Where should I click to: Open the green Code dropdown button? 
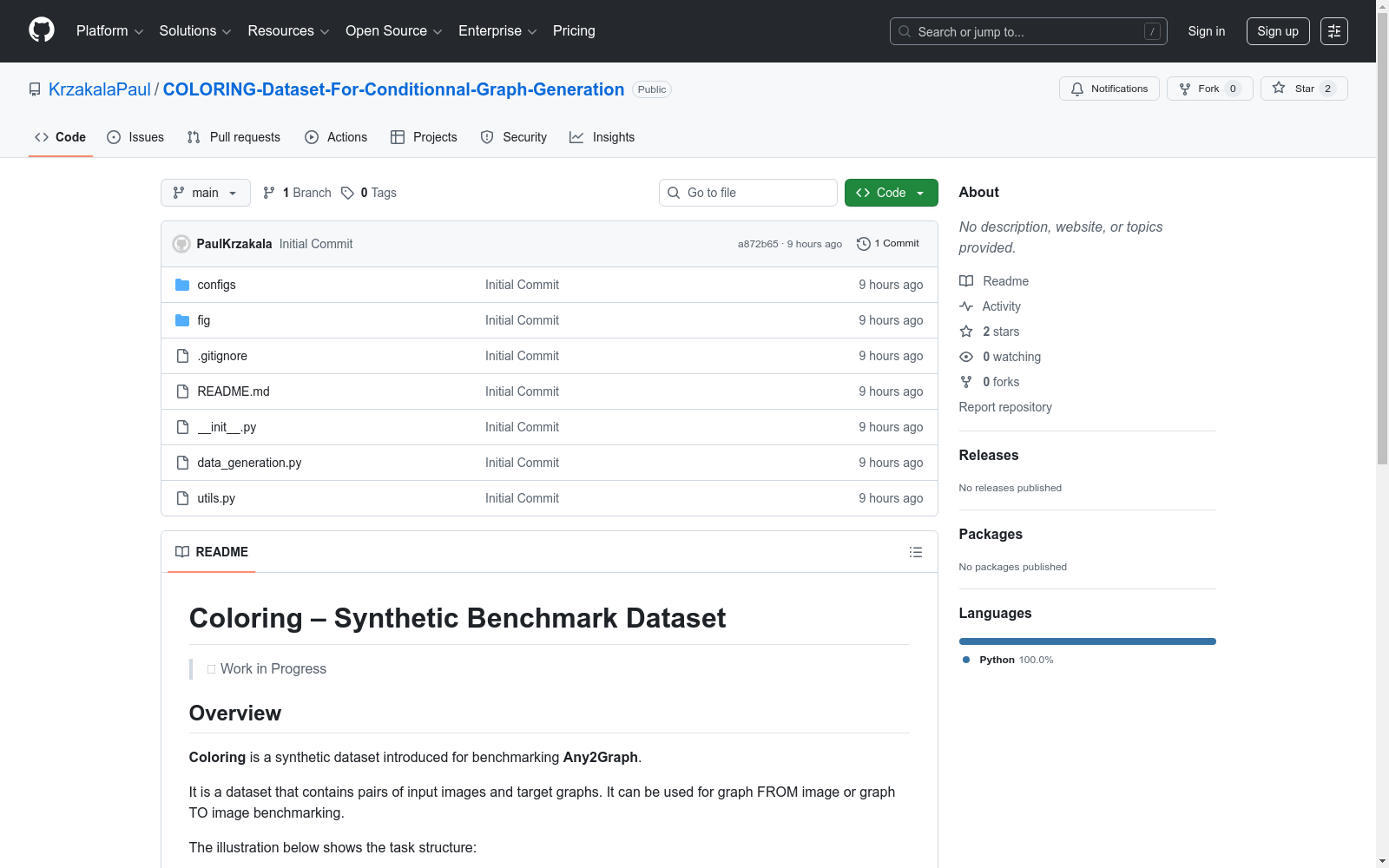coord(891,193)
